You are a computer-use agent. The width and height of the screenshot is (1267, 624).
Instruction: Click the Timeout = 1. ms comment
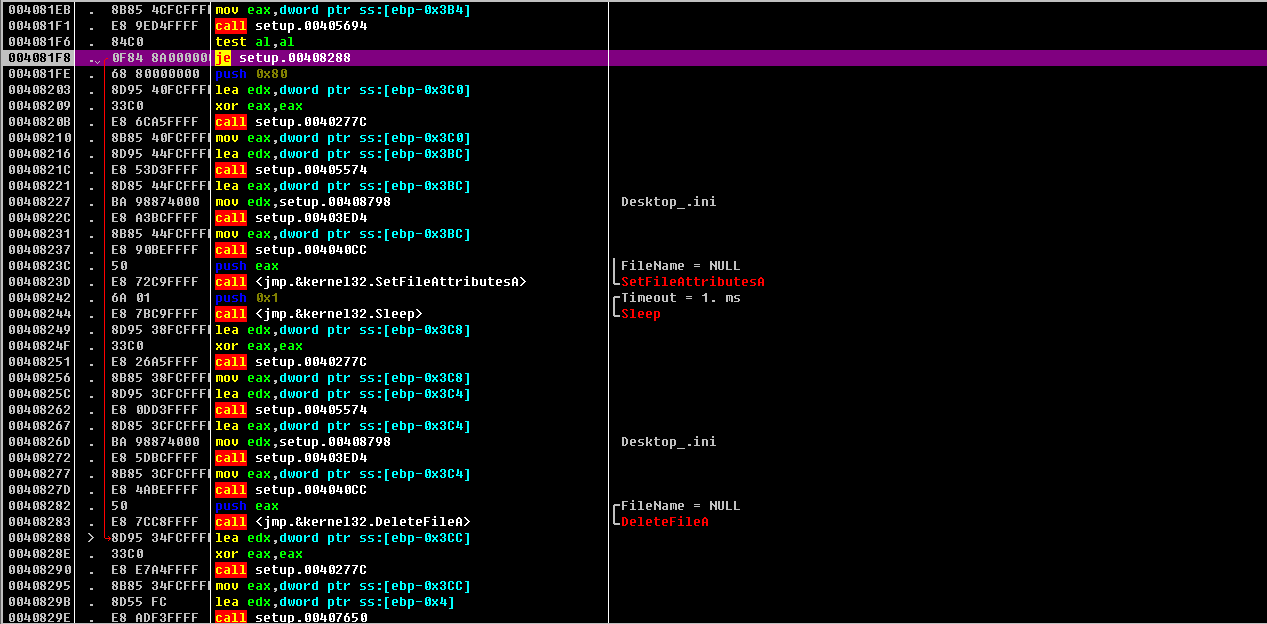coord(680,298)
